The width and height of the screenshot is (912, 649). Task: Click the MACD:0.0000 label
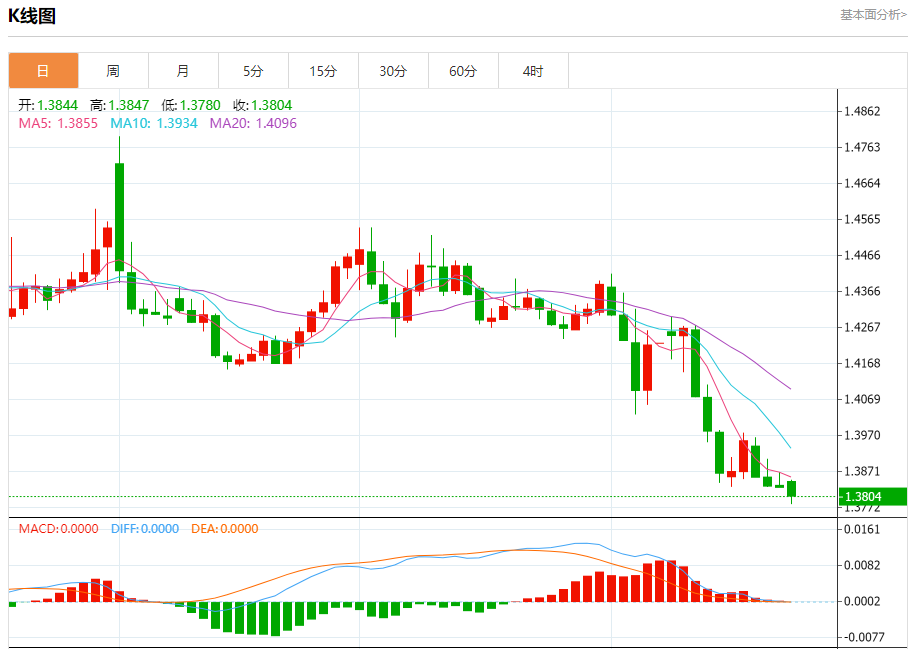click(59, 529)
